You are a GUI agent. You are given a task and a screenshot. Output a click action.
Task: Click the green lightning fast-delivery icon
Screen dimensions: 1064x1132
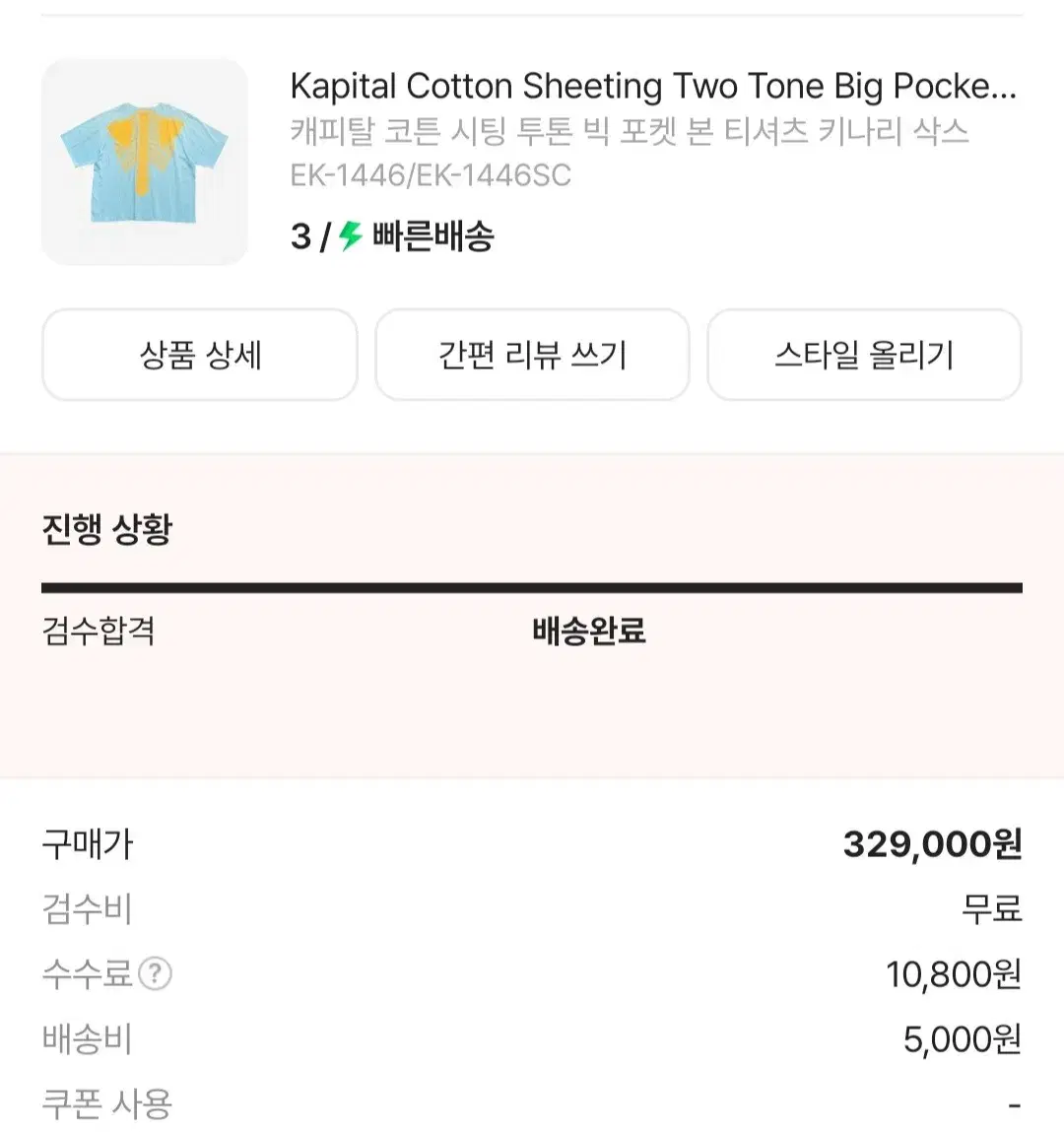[351, 236]
